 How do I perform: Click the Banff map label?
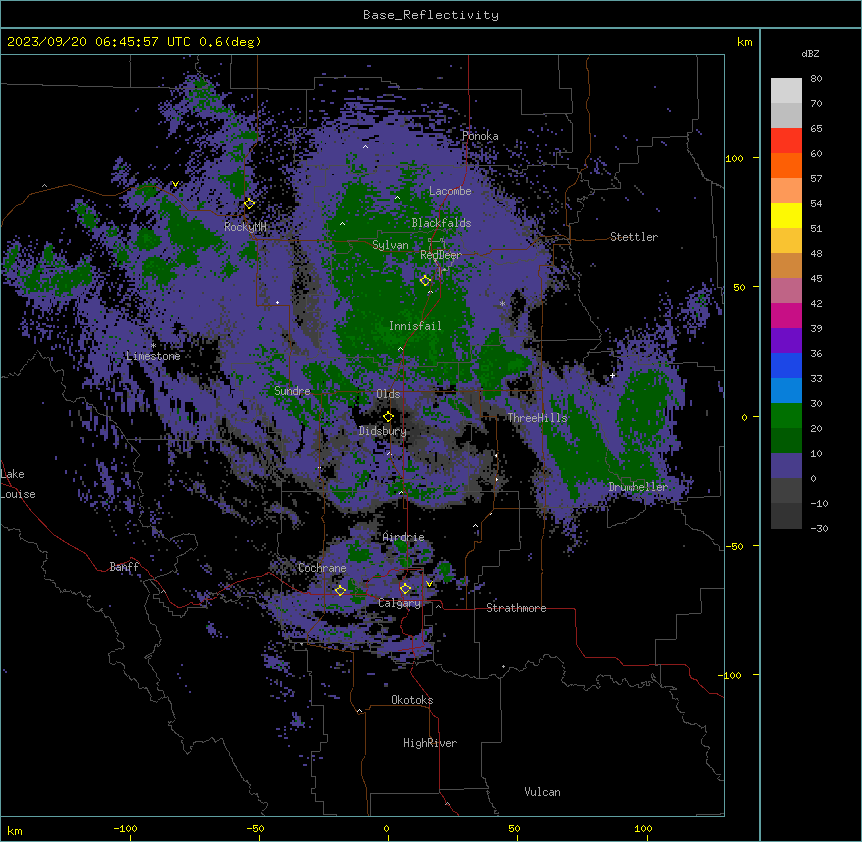(x=124, y=567)
